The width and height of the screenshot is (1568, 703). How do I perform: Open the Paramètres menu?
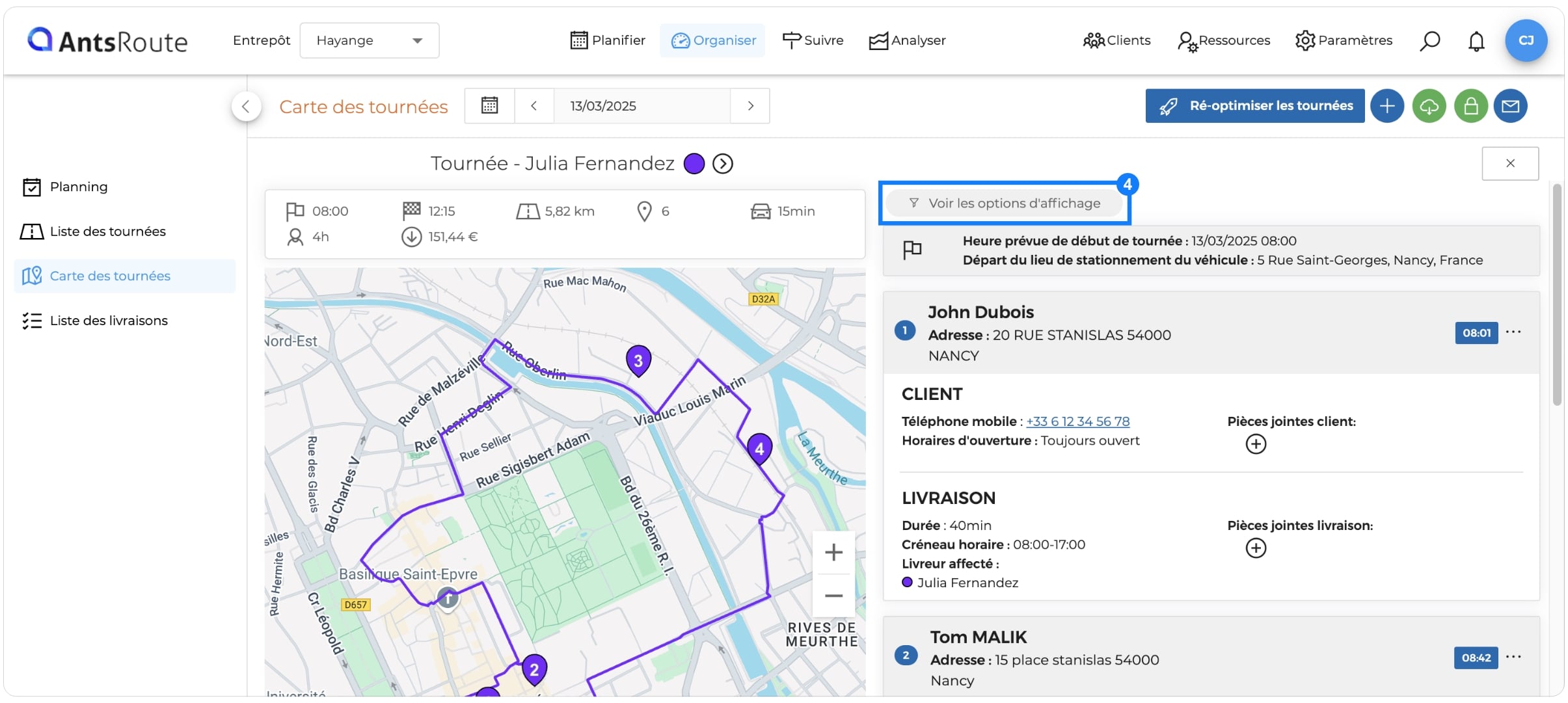tap(1344, 40)
